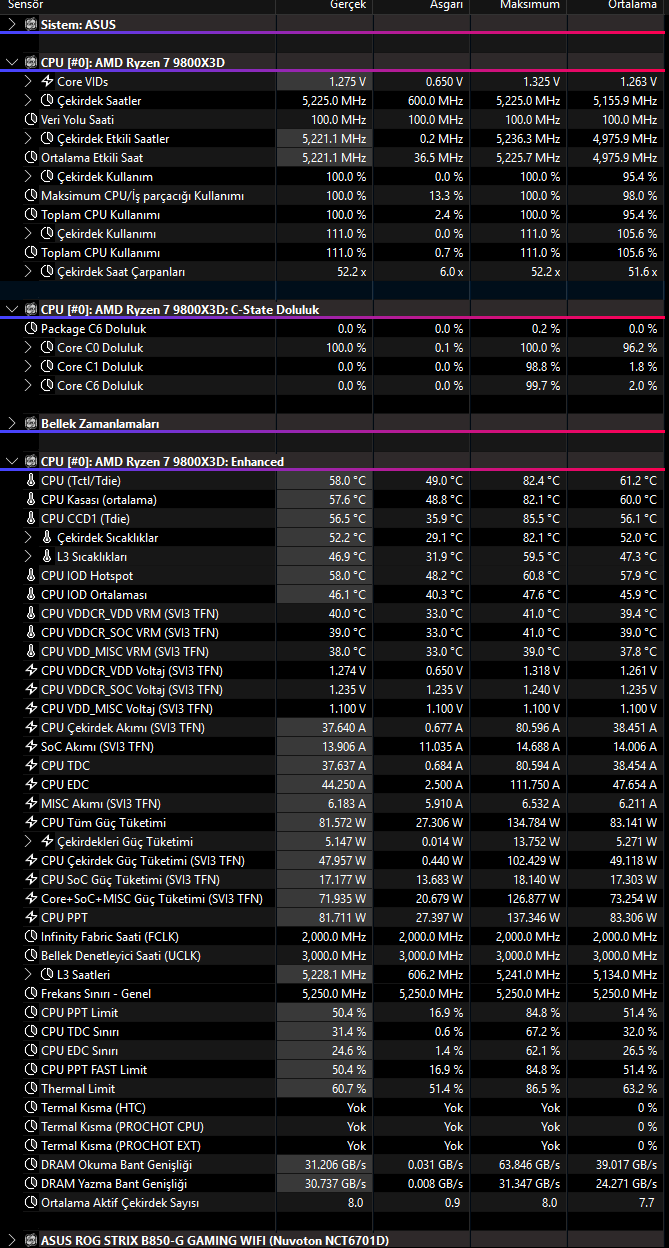Click the thermometer icon for CPU VDDCR_SOC VRM
Image resolution: width=669 pixels, height=1248 pixels.
(31, 633)
